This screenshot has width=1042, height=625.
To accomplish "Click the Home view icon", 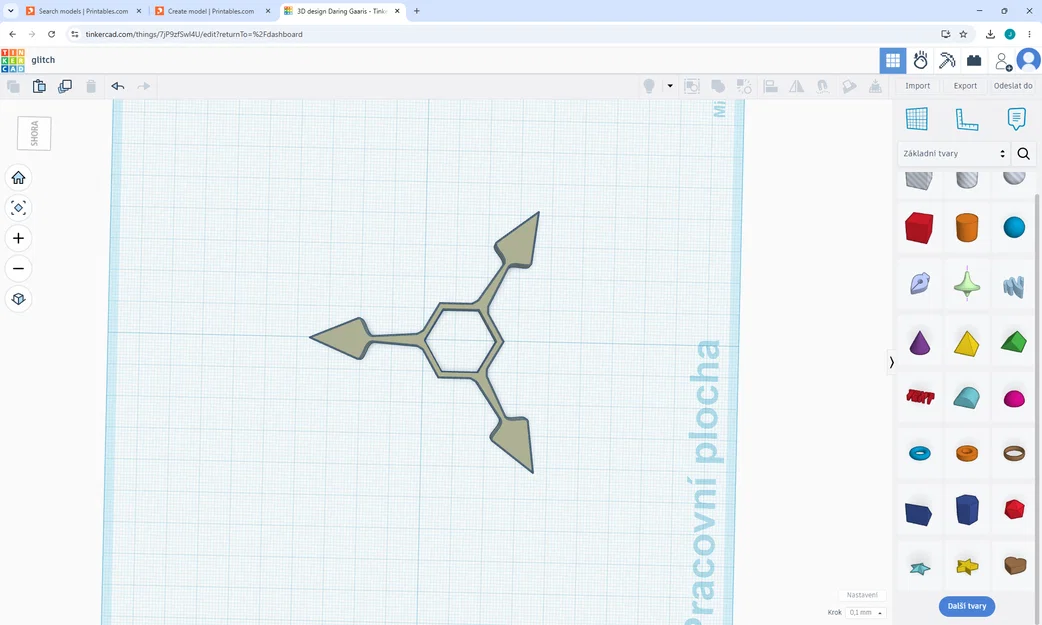I will pos(19,178).
